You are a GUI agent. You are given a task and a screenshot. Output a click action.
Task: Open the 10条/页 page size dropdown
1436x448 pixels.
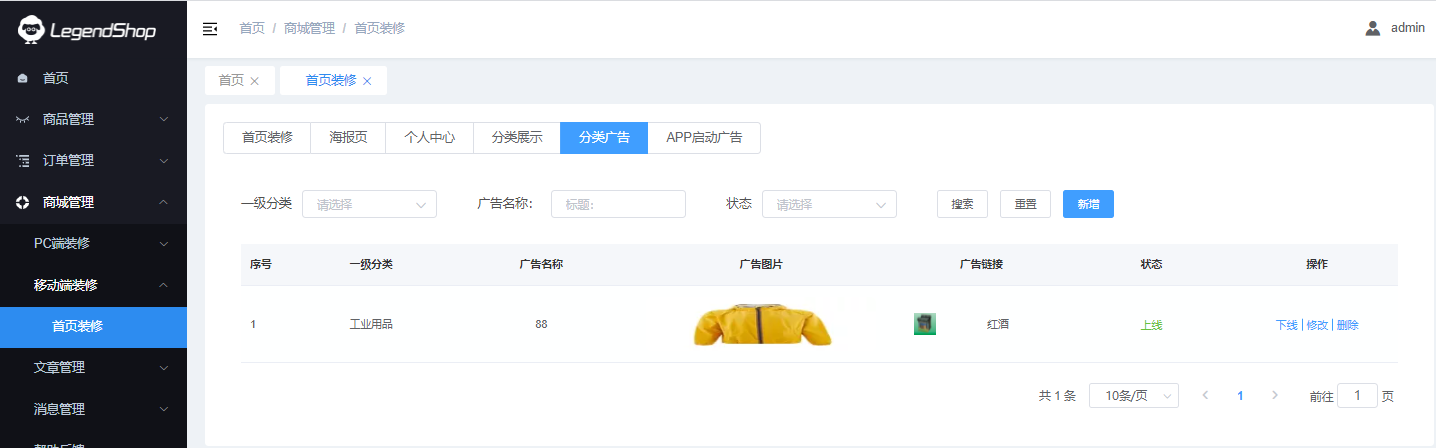pos(1133,396)
